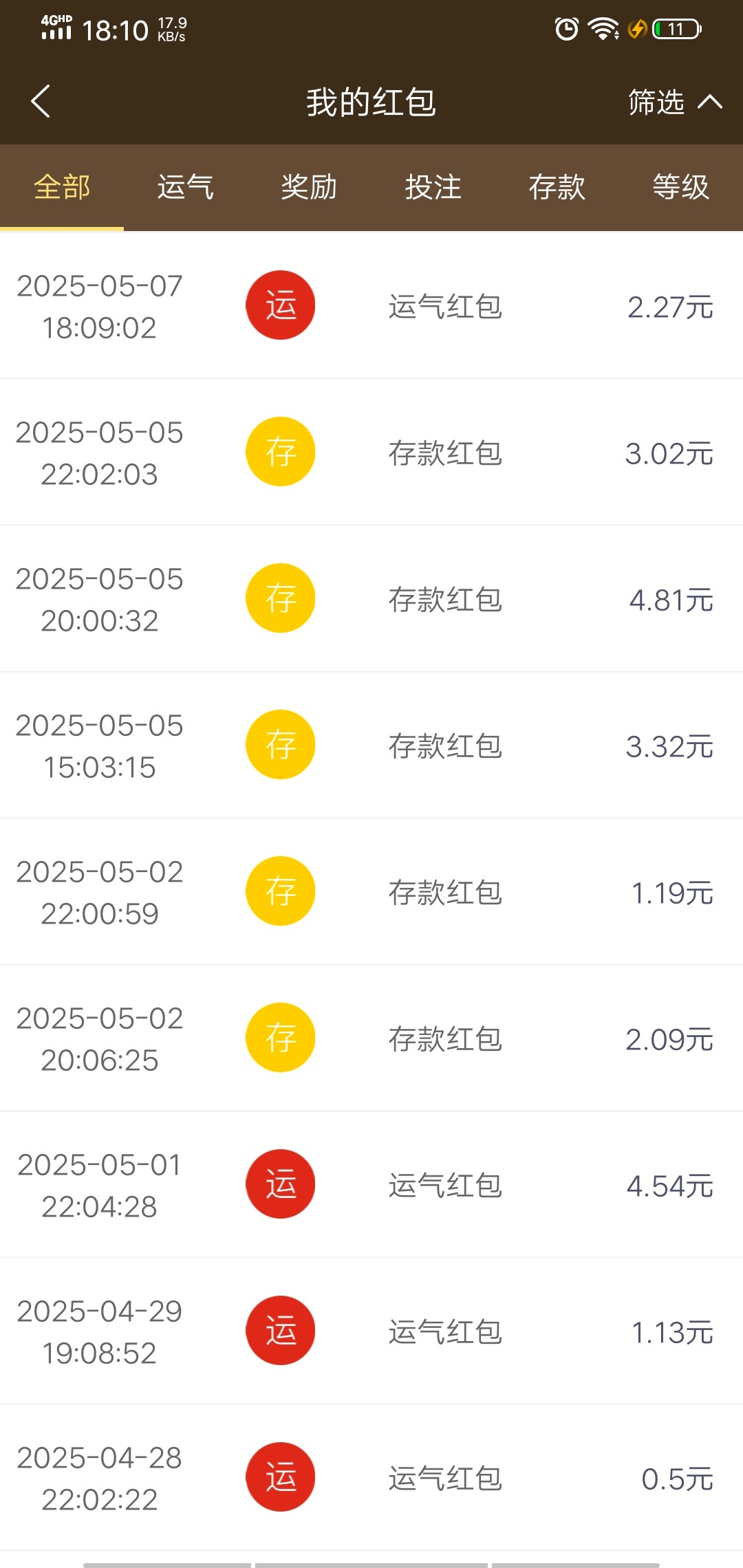
Task: Tap the 我的红包 page title
Action: click(371, 102)
